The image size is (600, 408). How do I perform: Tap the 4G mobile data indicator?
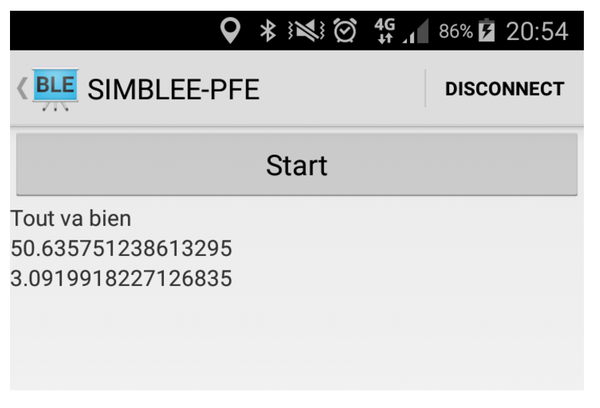385,31
